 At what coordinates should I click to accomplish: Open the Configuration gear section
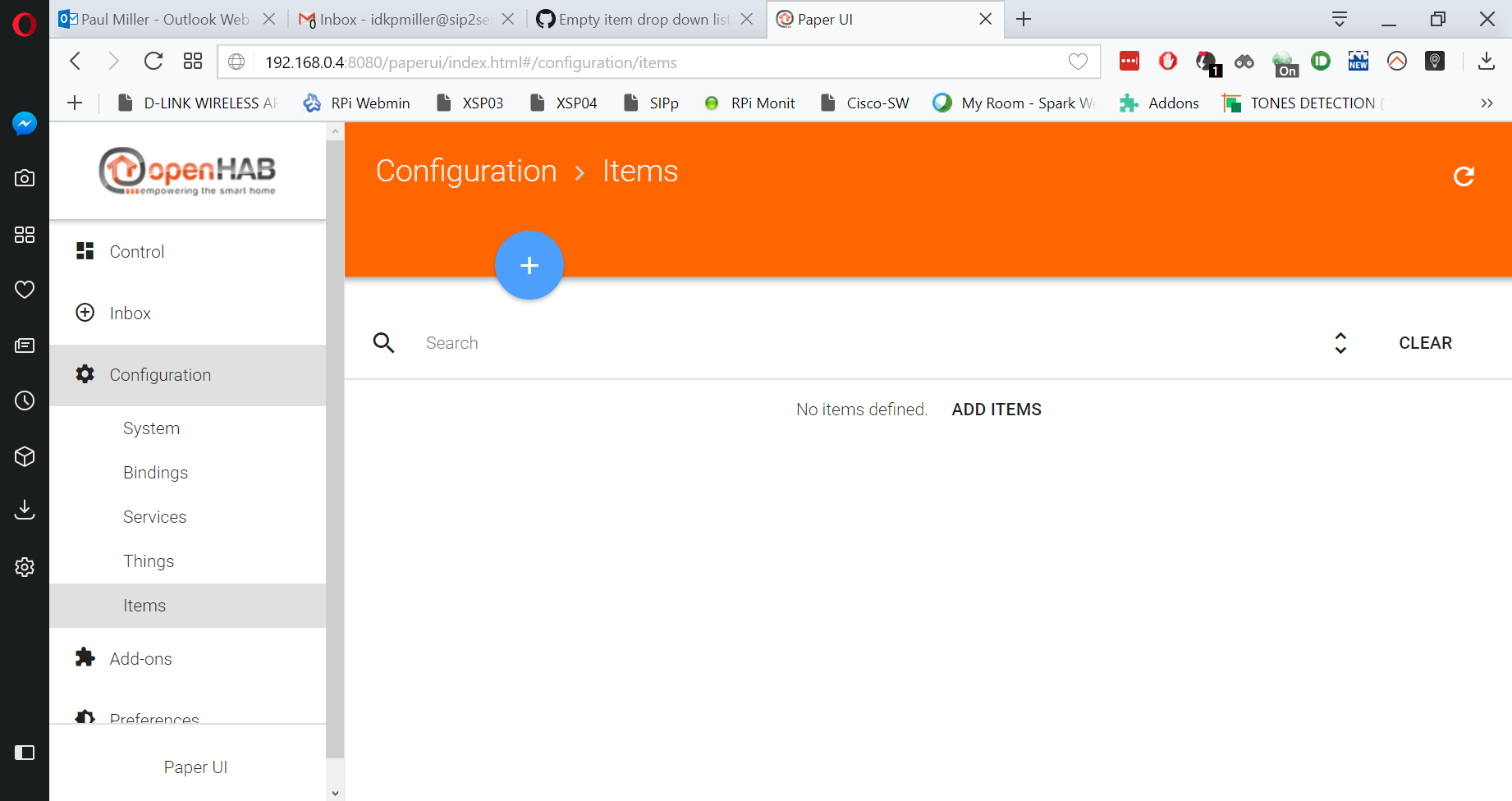tap(160, 374)
